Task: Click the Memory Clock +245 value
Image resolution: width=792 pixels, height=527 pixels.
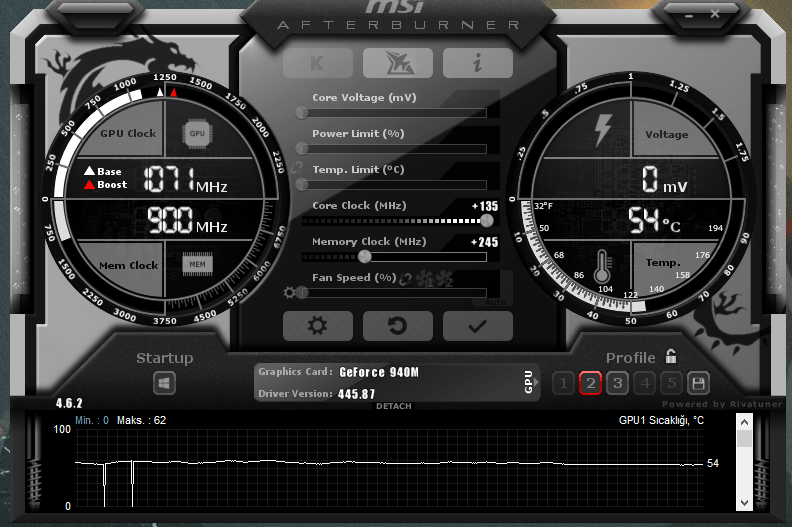Action: click(x=484, y=243)
